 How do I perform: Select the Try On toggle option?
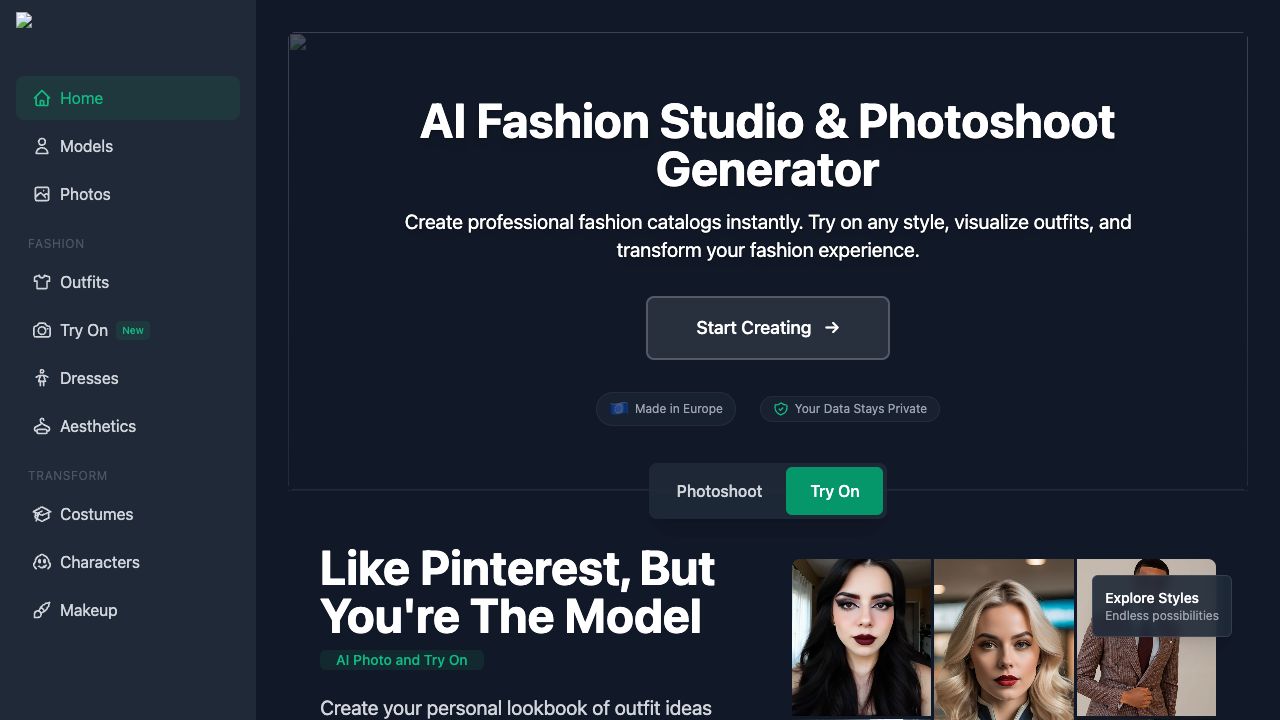(x=835, y=491)
